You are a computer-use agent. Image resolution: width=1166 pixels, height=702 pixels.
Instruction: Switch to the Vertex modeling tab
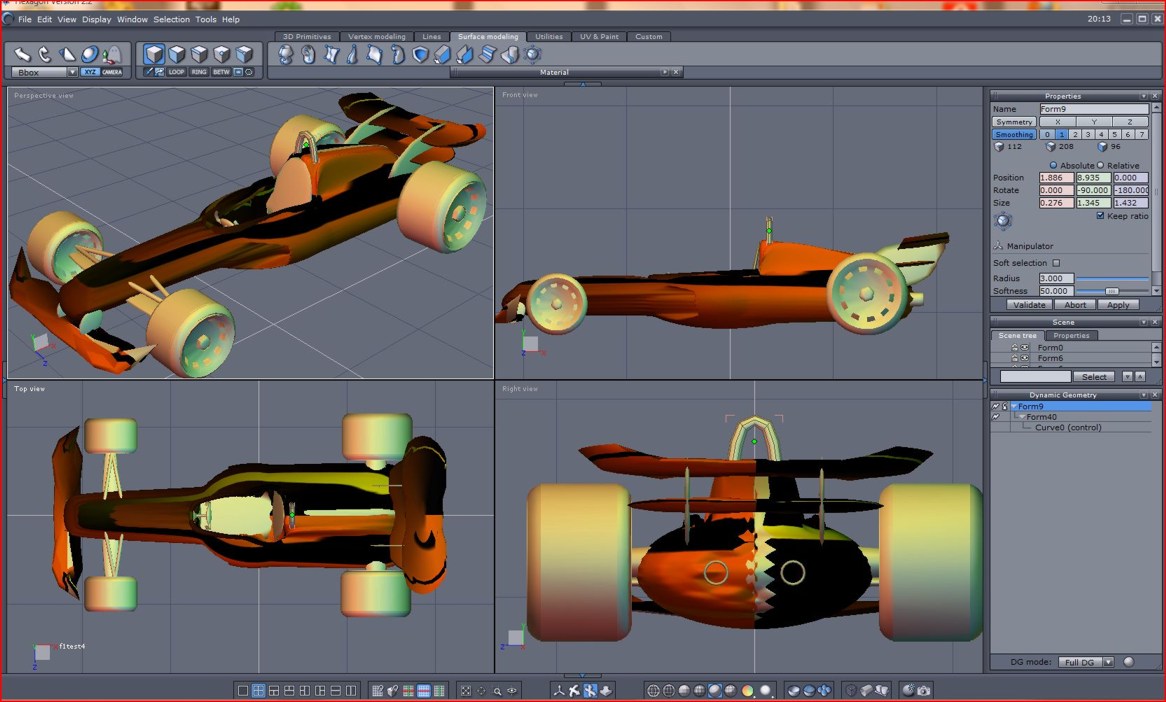click(377, 37)
